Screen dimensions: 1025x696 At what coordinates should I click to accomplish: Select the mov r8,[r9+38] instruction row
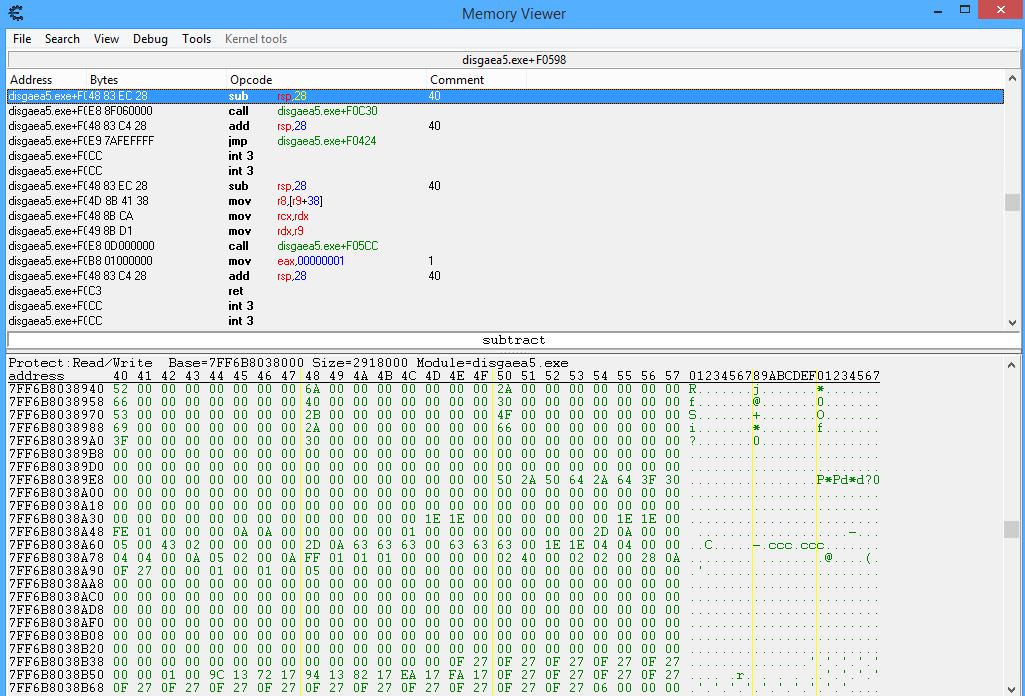505,201
